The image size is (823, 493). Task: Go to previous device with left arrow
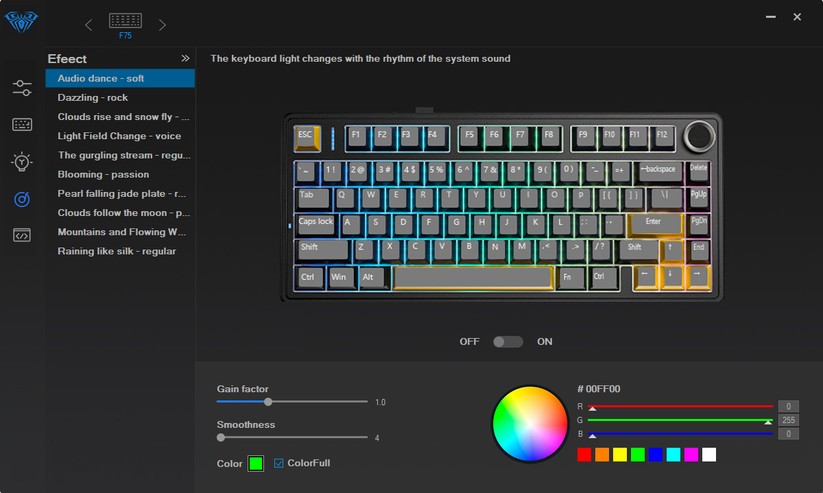[x=88, y=25]
